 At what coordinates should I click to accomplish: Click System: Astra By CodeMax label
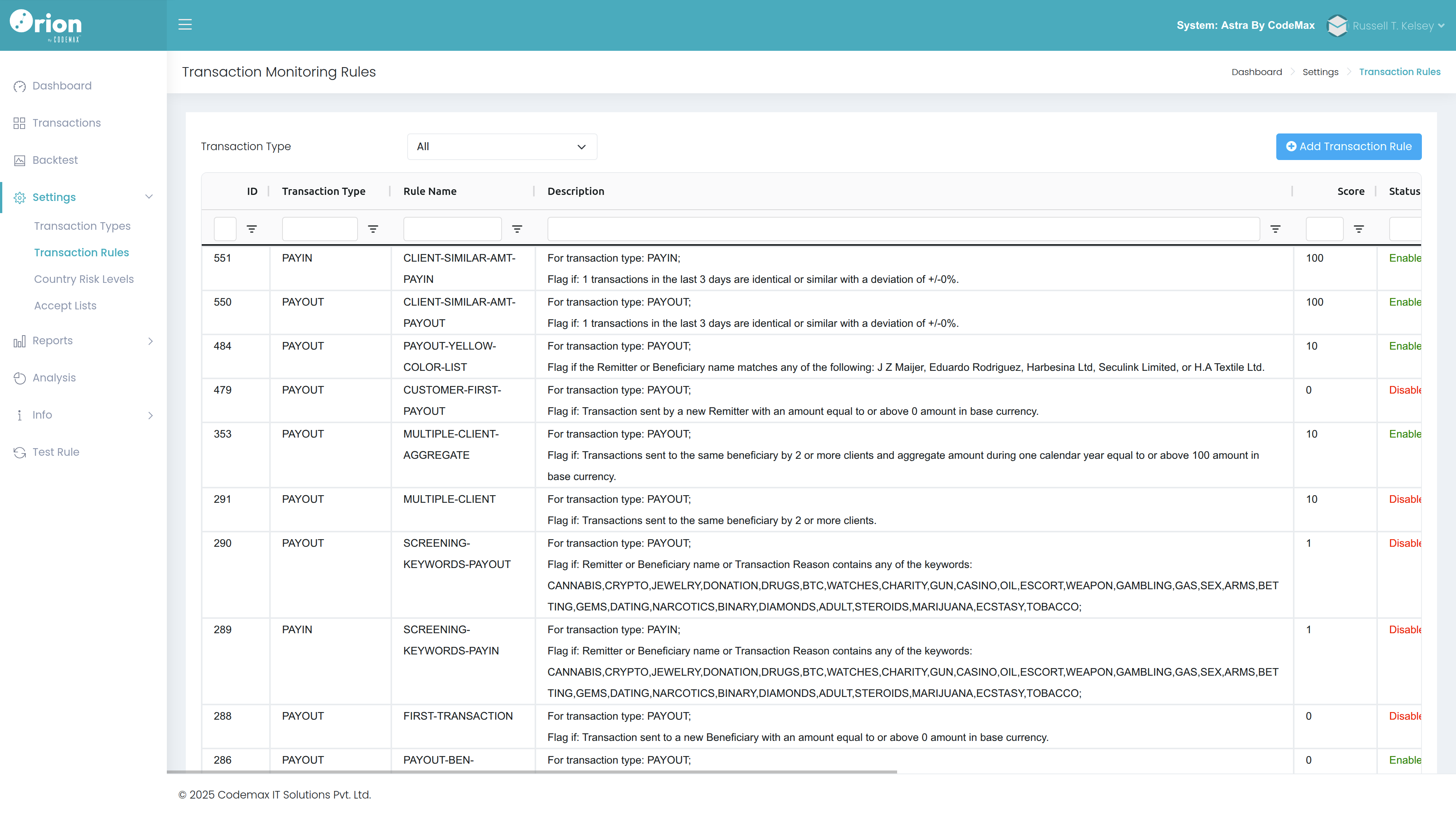[x=1245, y=25]
